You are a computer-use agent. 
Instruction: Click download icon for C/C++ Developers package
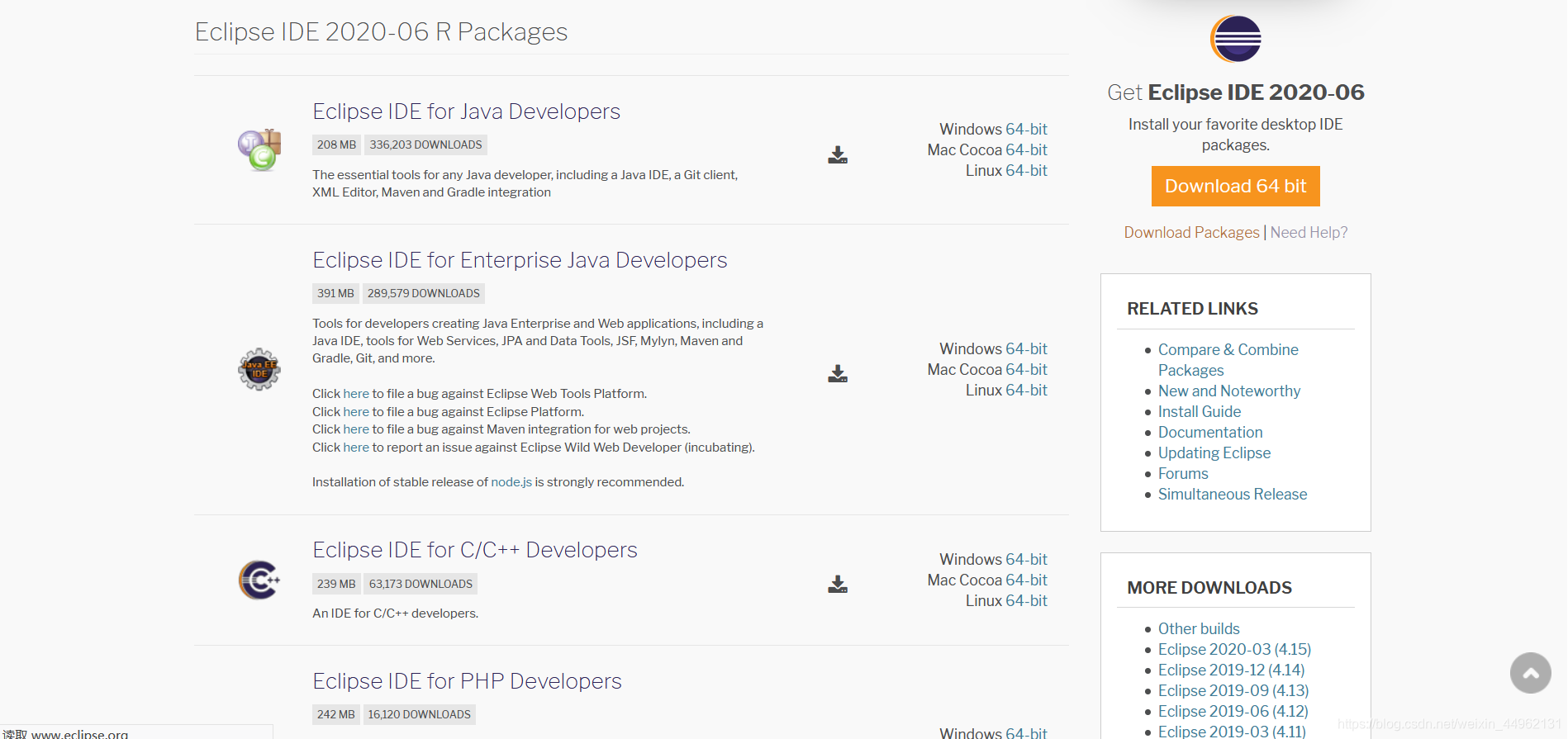click(838, 584)
